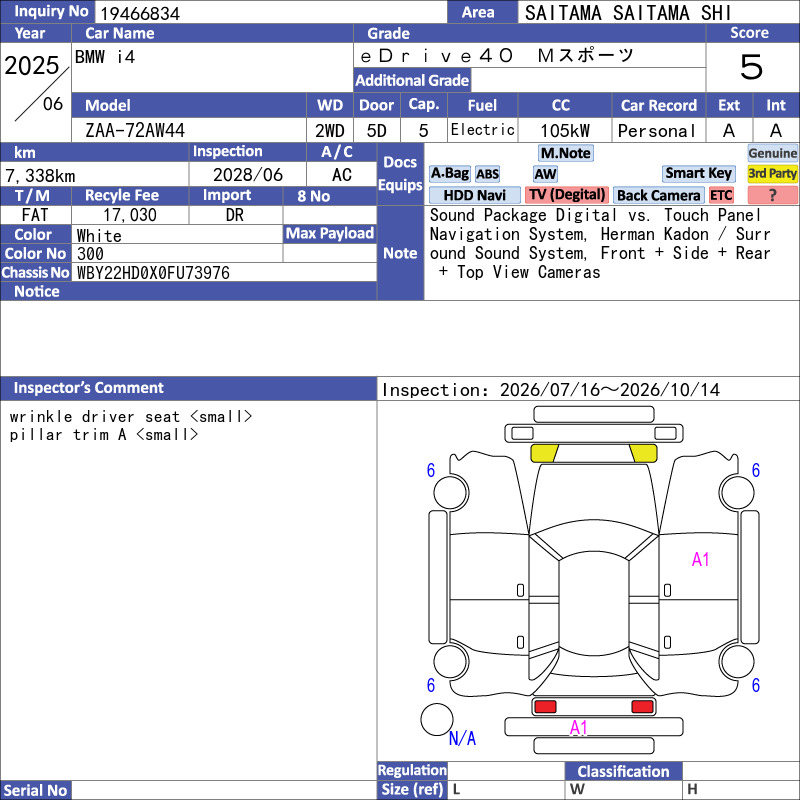Click the inspection date 2028/06
The width and height of the screenshot is (800, 800).
click(248, 175)
